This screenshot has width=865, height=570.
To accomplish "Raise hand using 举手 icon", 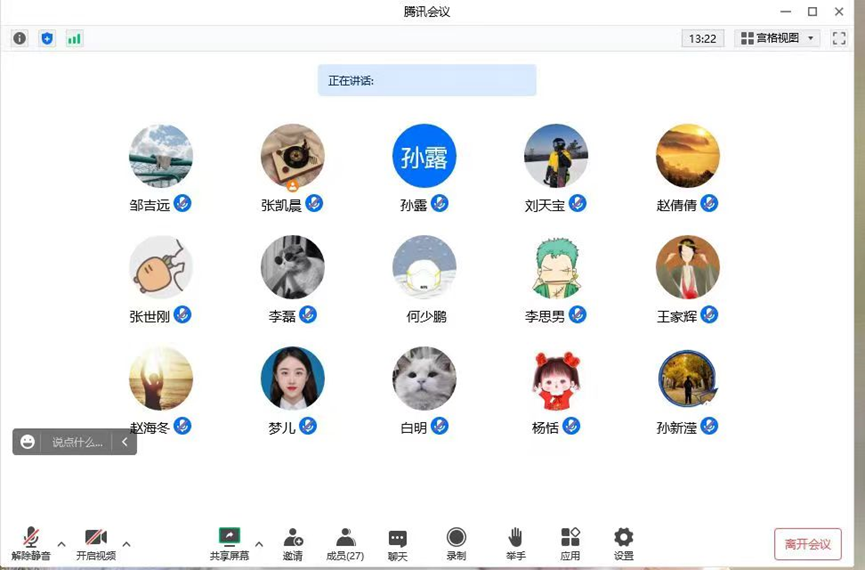I will [515, 543].
